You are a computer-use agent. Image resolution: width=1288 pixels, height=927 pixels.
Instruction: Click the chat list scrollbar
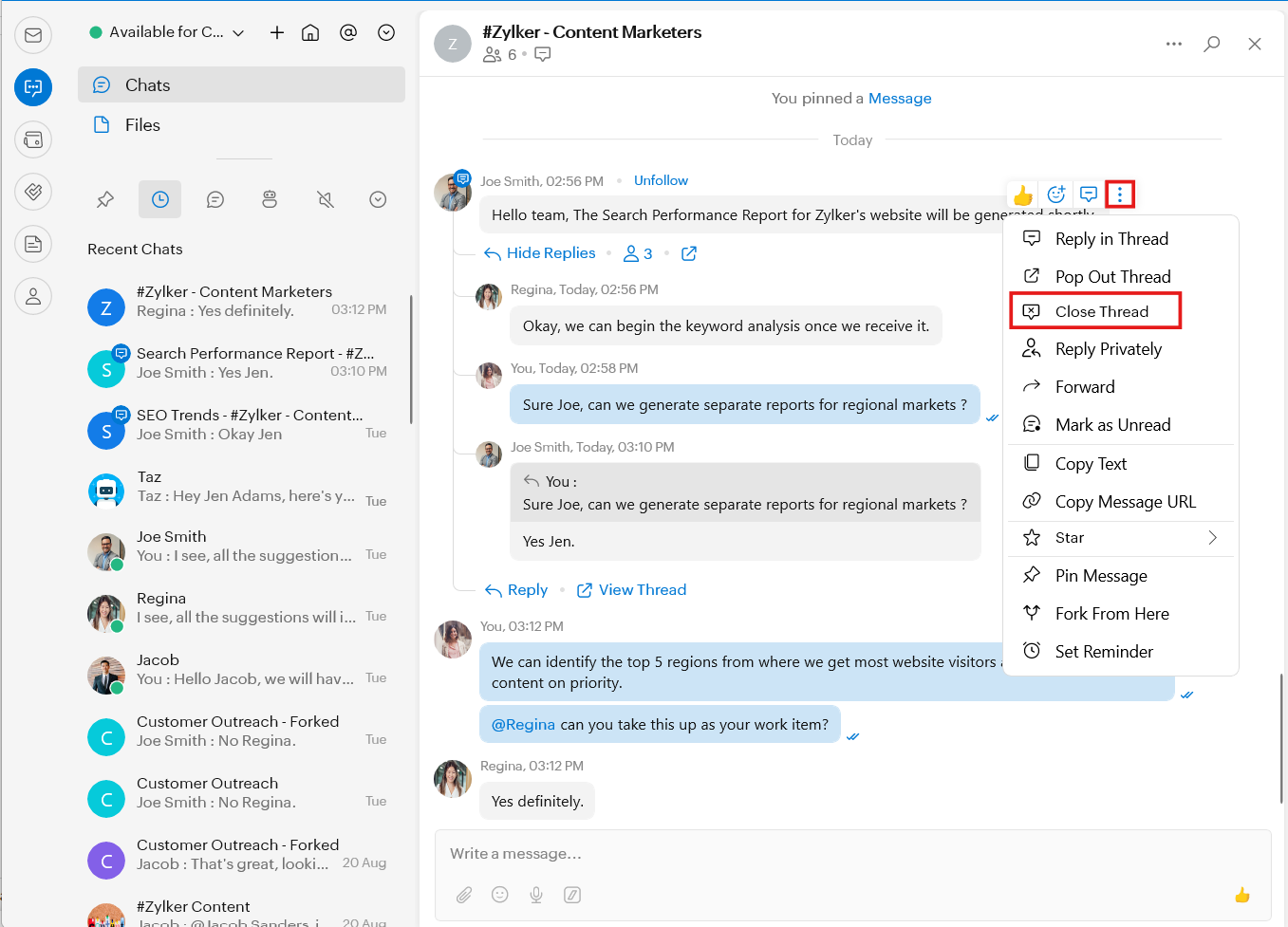(411, 359)
